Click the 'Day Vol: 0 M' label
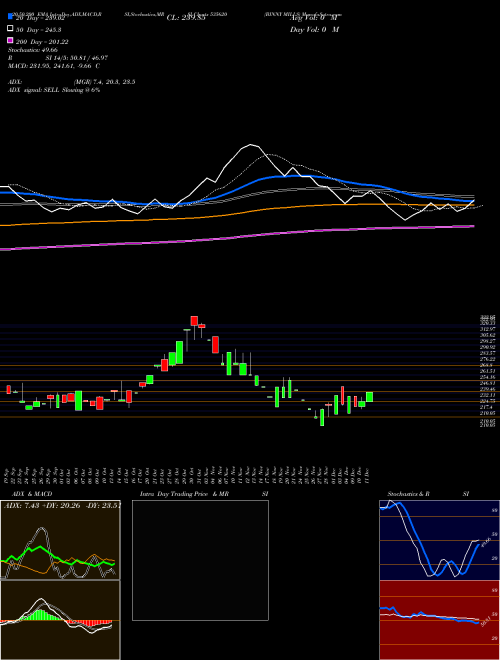This screenshot has height=660, width=500. [315, 30]
